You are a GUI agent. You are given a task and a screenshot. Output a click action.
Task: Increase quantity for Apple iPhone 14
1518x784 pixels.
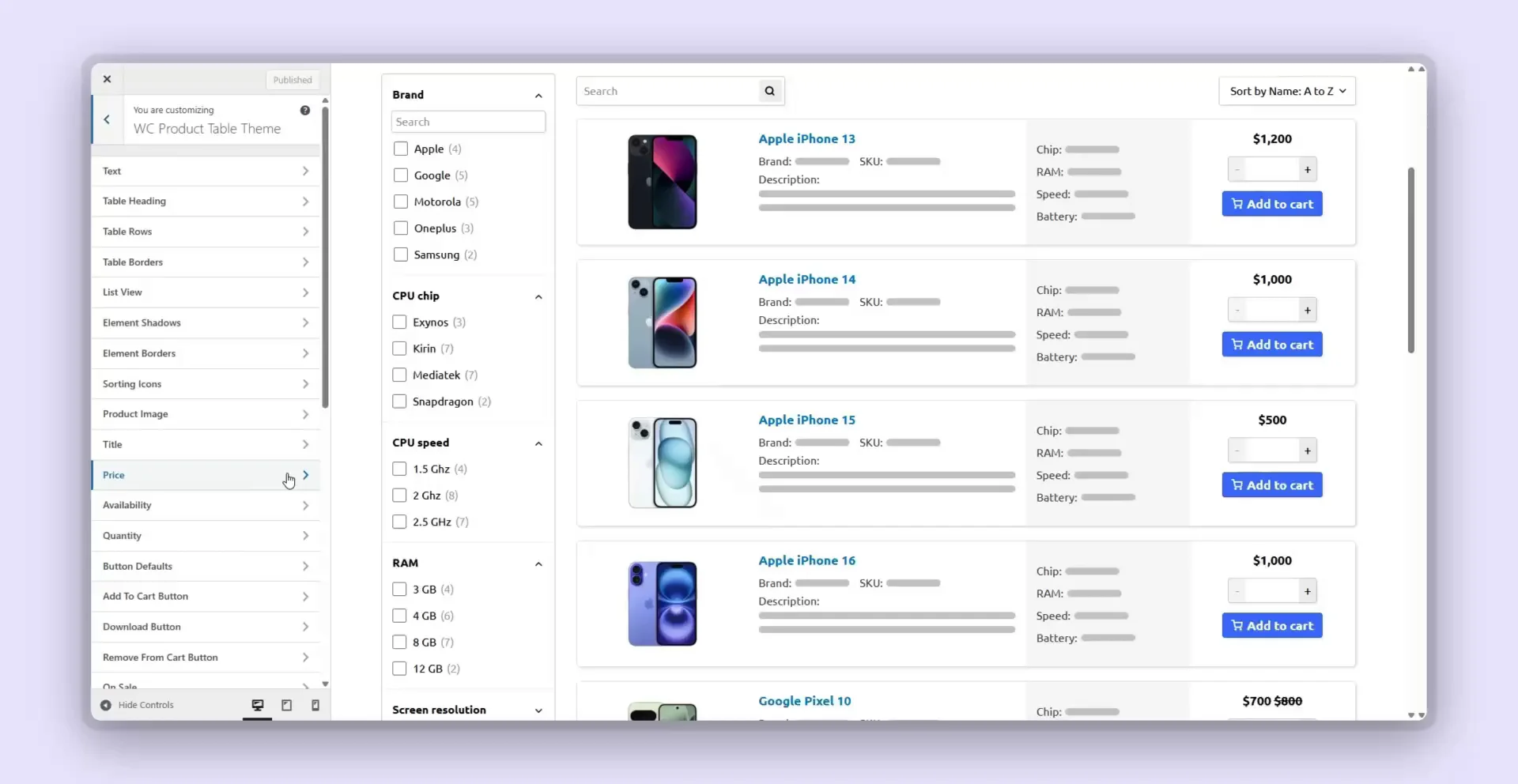click(1308, 310)
